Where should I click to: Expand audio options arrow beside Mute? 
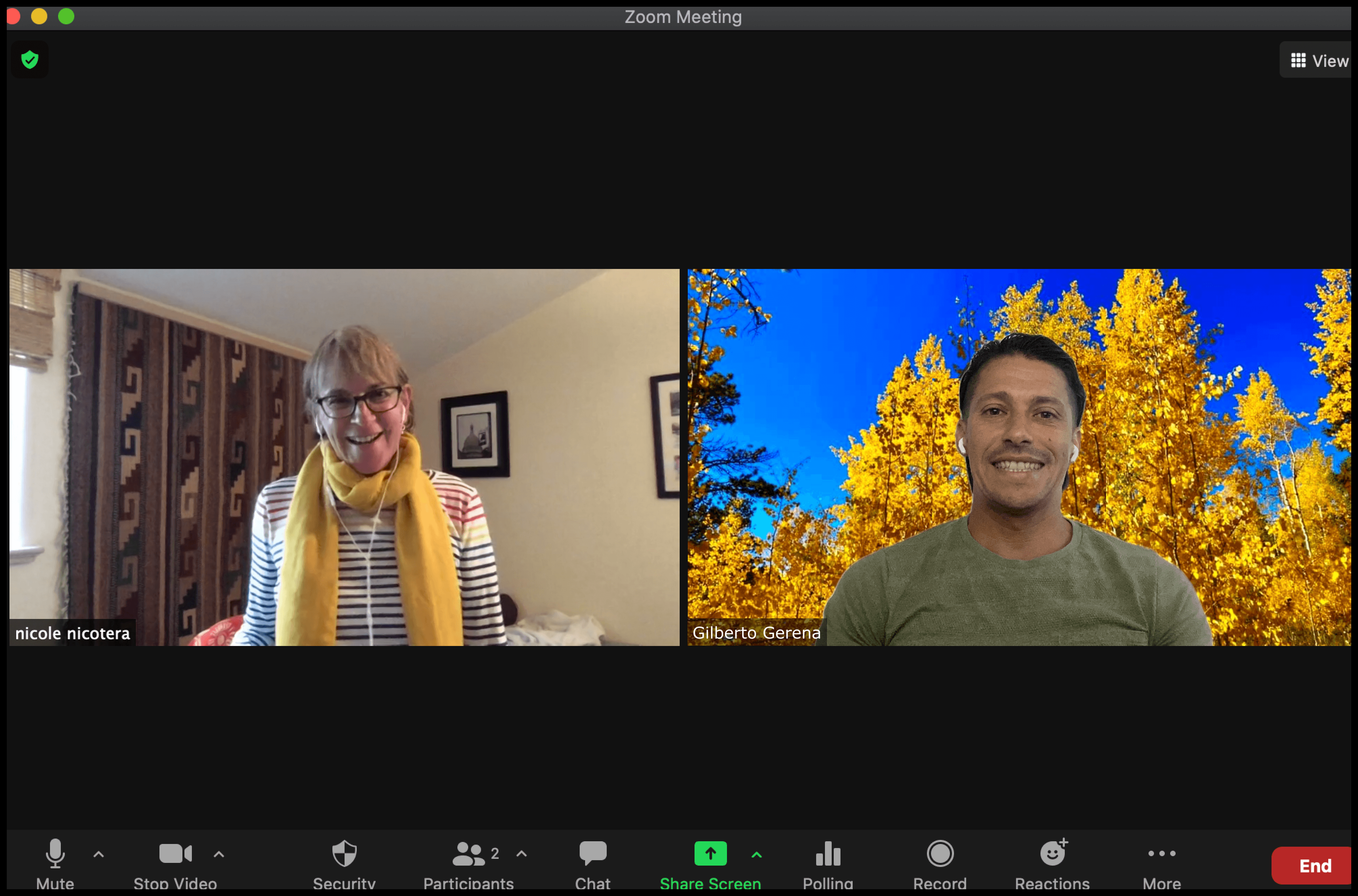[98, 855]
